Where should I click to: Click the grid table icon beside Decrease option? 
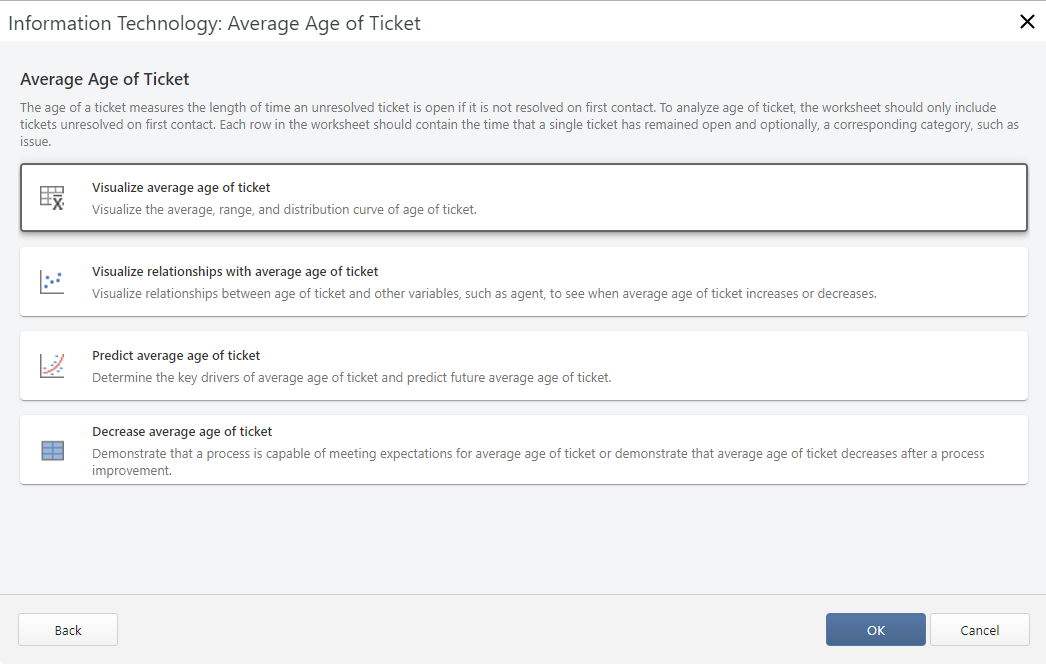click(x=51, y=450)
